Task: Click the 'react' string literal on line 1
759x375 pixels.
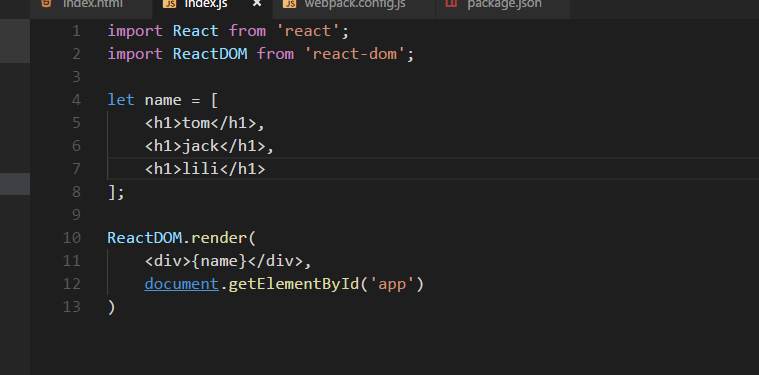Action: (308, 31)
